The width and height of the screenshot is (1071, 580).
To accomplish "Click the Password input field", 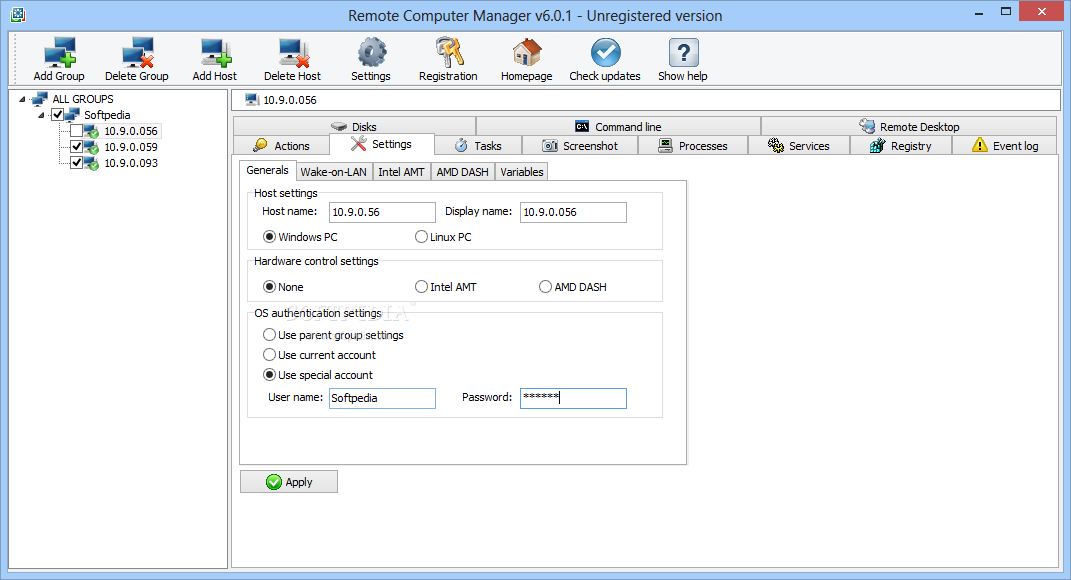I will 573,398.
